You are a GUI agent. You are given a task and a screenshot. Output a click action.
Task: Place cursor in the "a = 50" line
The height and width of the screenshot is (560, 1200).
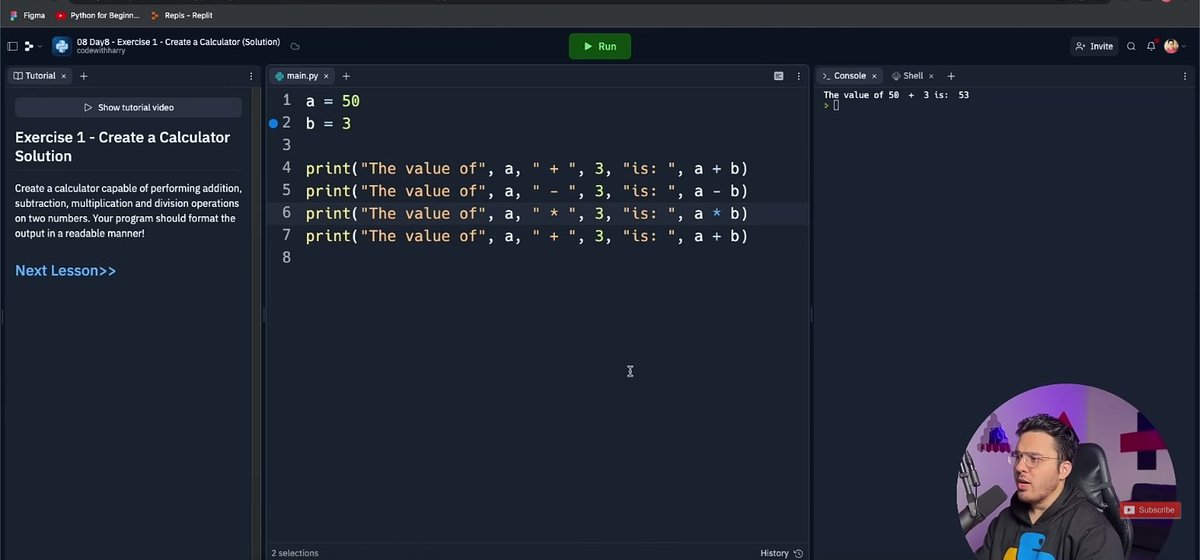(332, 101)
